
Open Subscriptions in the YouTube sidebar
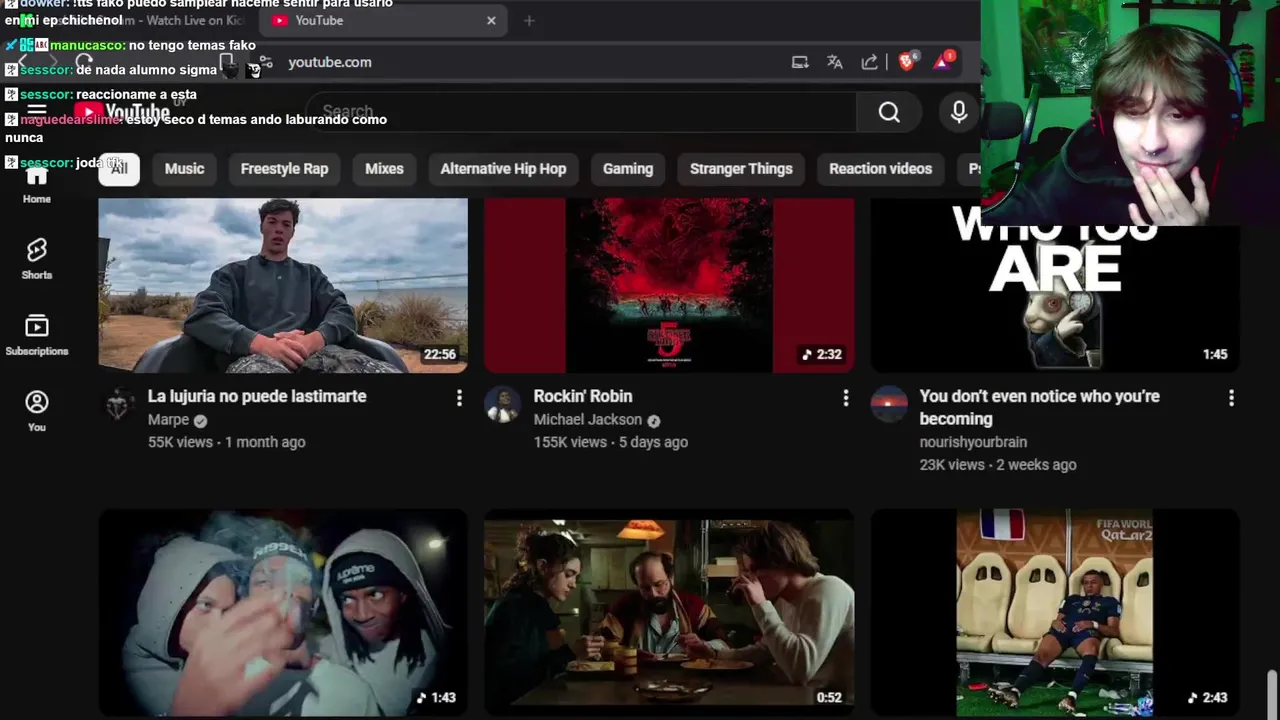click(x=37, y=335)
